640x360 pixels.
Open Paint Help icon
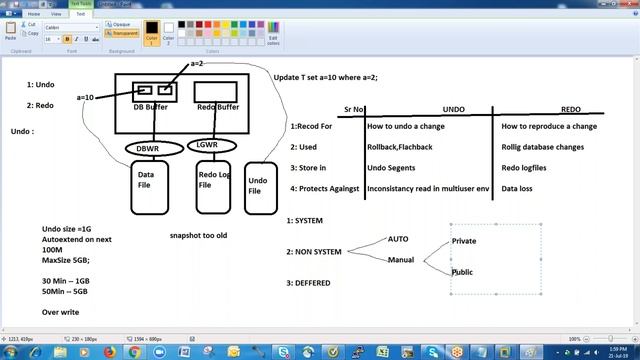click(635, 13)
